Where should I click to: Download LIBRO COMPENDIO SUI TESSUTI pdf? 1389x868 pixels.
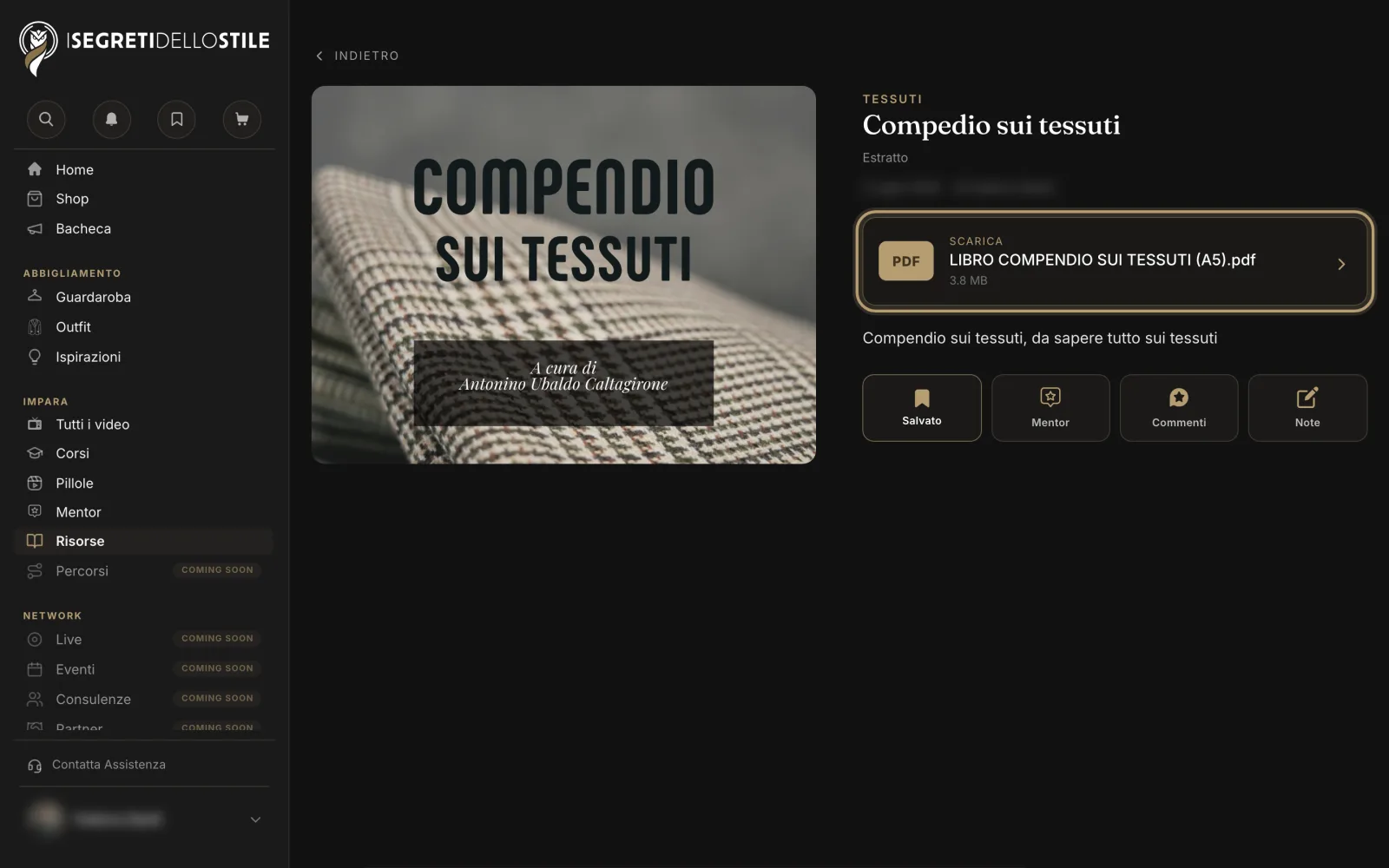(x=1115, y=261)
